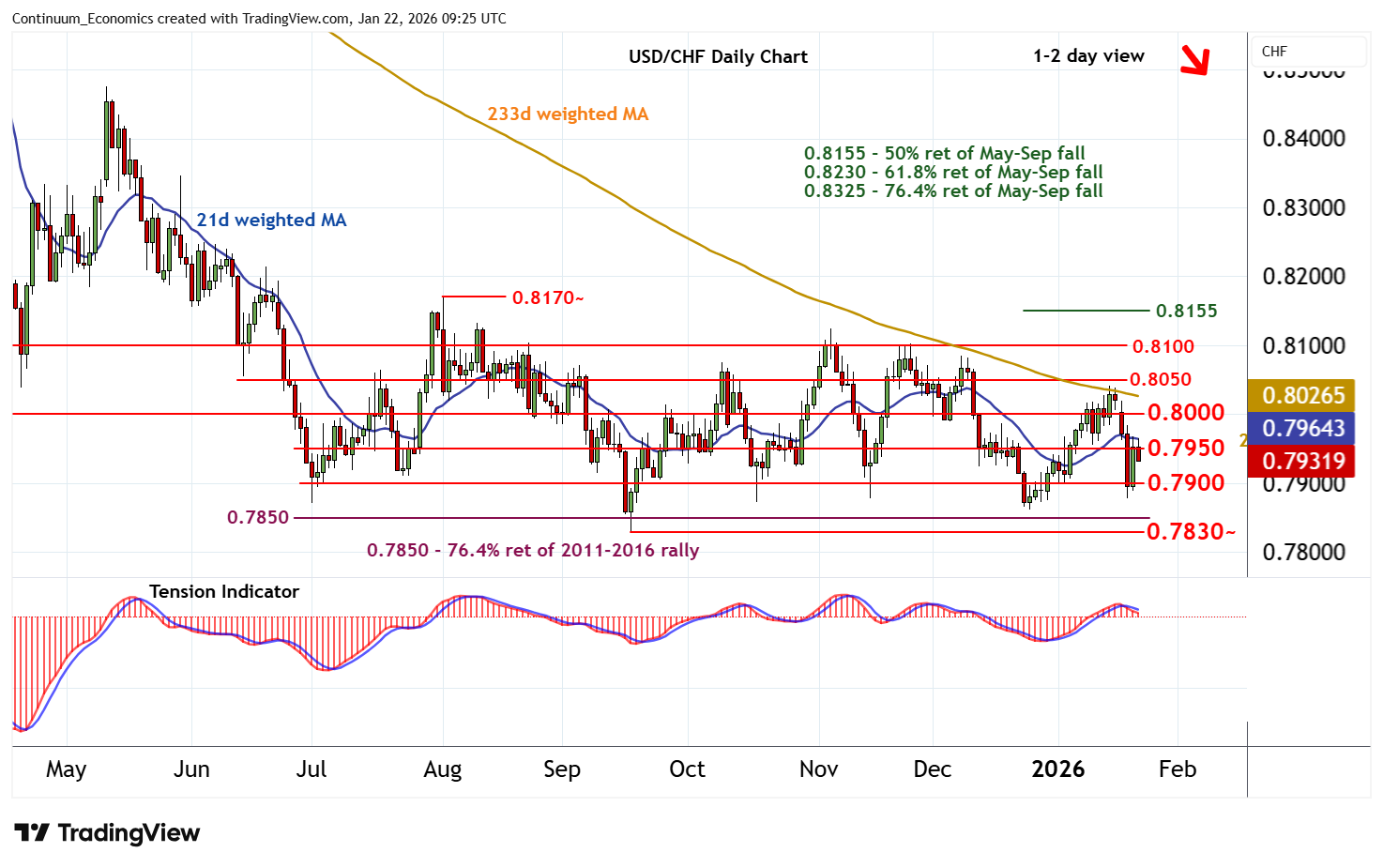The image size is (1383, 868).
Task: Click the 2026 marker on the time axis
Action: click(1057, 769)
